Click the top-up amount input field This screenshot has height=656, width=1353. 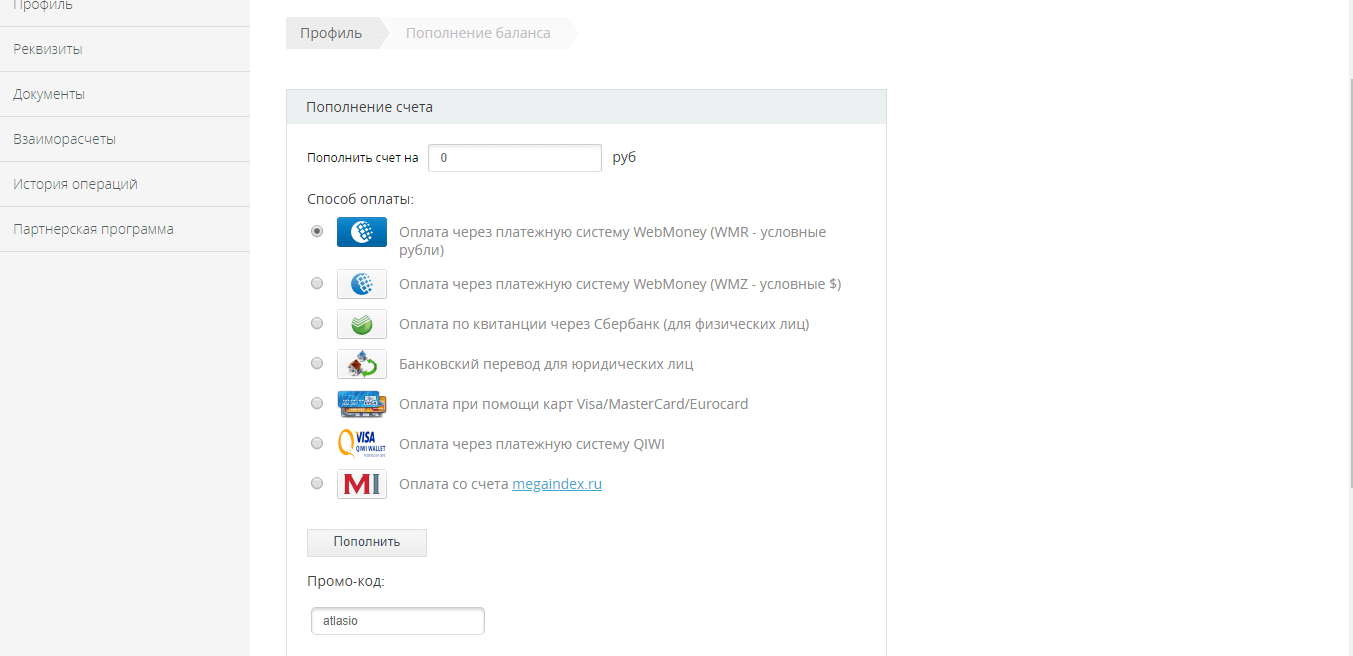coord(514,158)
